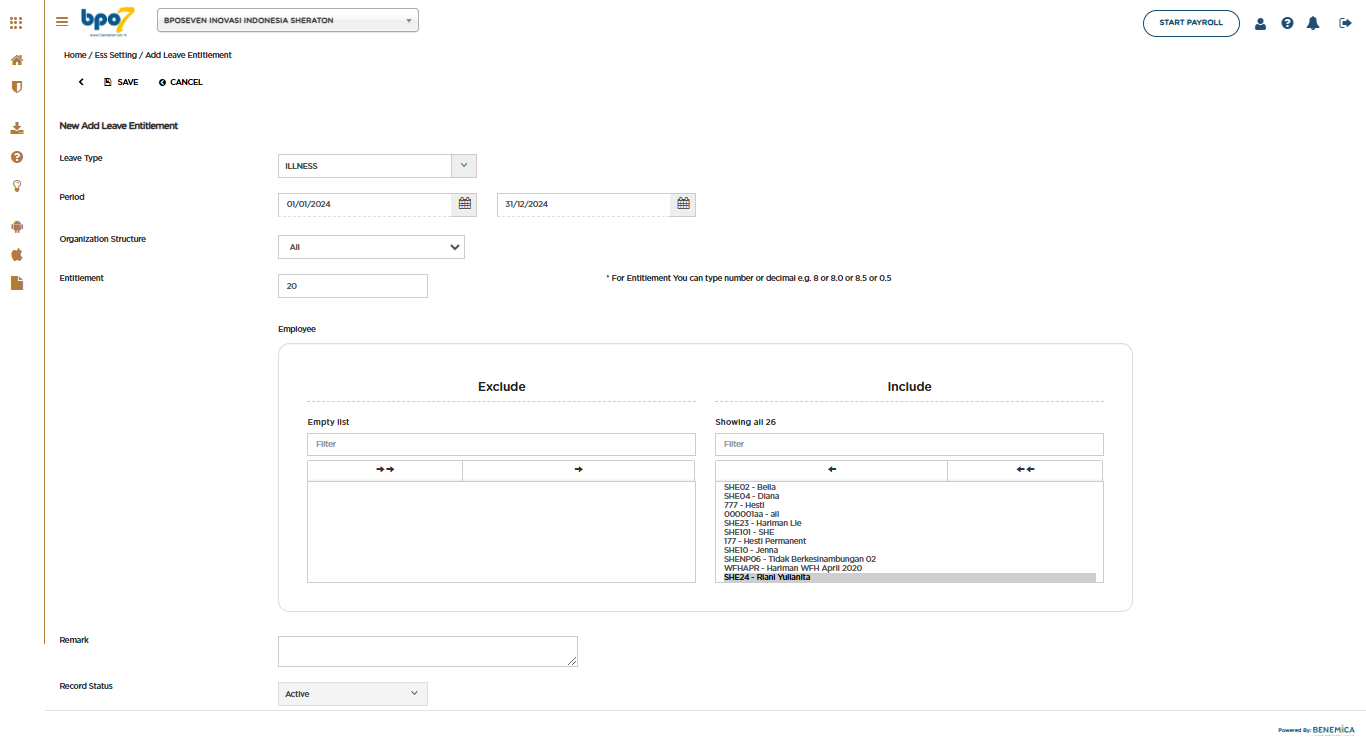
Task: Click the Add Leave Entitlement breadcrumb
Action: [x=189, y=55]
